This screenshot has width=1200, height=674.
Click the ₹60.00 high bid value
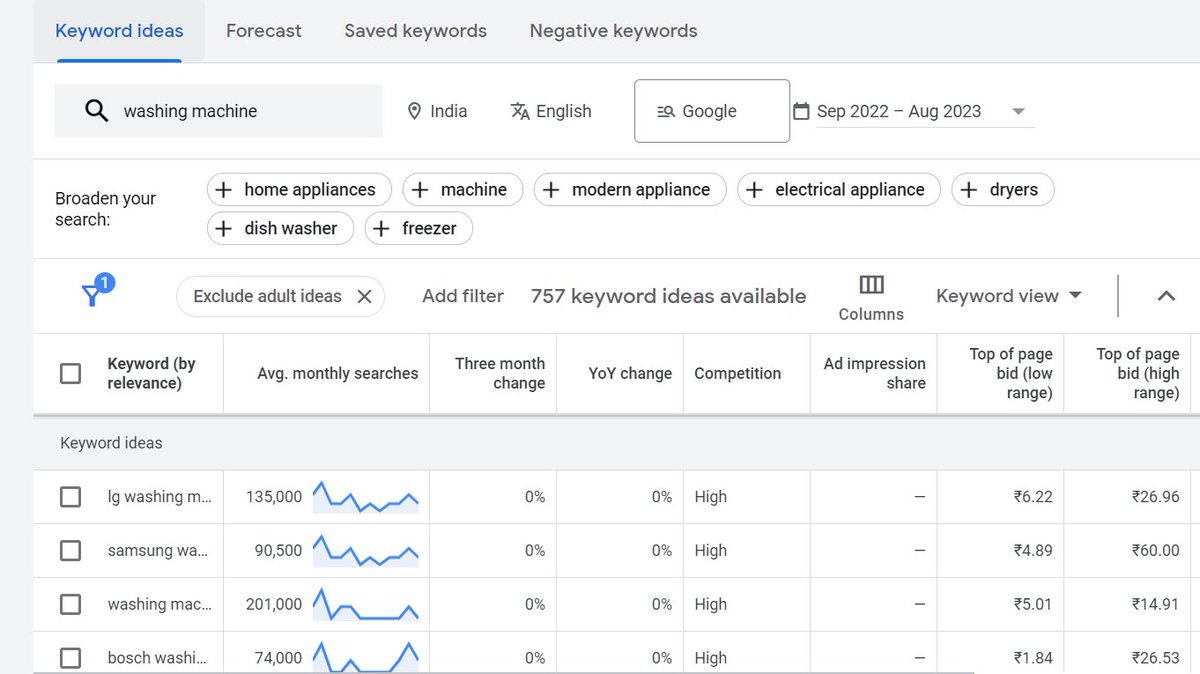pyautogui.click(x=1155, y=551)
